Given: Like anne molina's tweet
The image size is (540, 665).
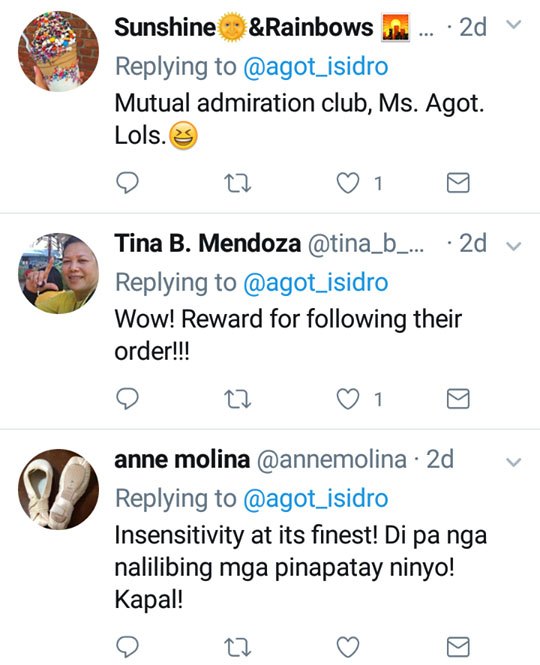Looking at the screenshot, I should tap(348, 647).
